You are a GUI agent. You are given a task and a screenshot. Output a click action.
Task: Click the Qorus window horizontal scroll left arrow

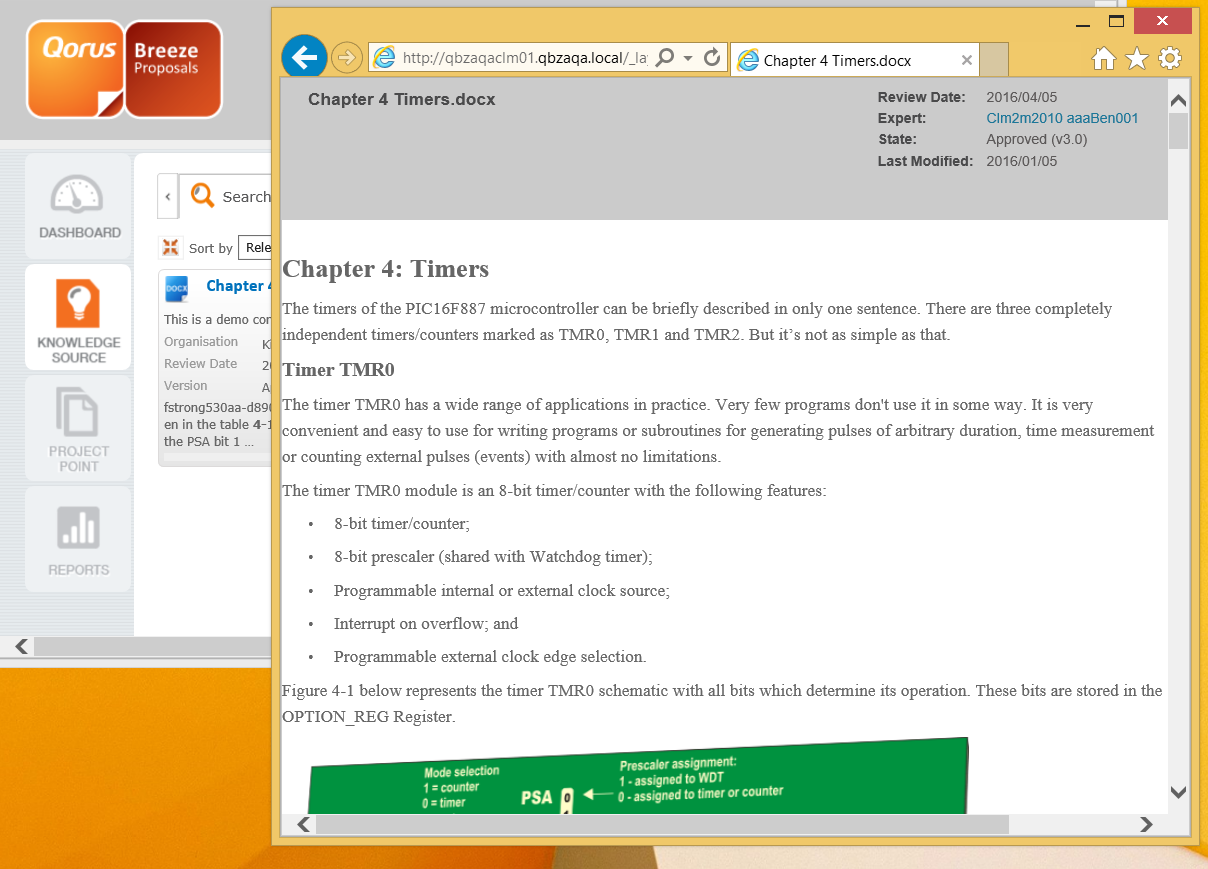(x=21, y=647)
